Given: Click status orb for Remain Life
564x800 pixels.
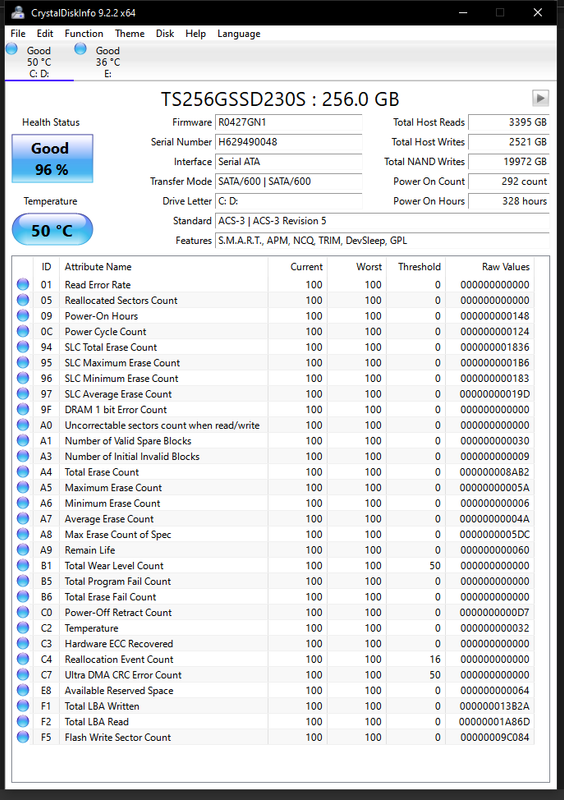Looking at the screenshot, I should pyautogui.click(x=23, y=550).
